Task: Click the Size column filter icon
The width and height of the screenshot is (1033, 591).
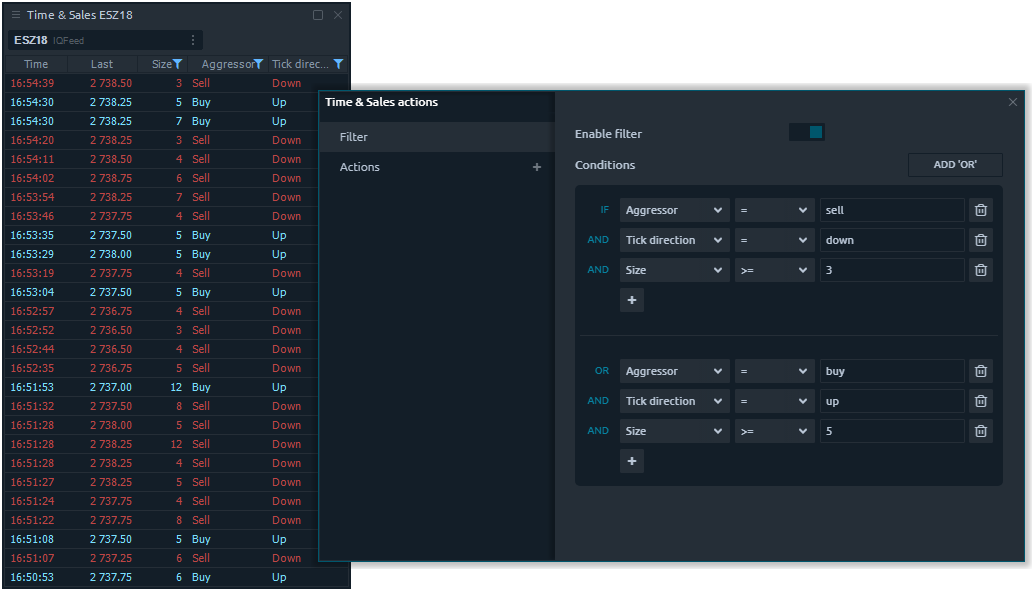Action: point(178,64)
